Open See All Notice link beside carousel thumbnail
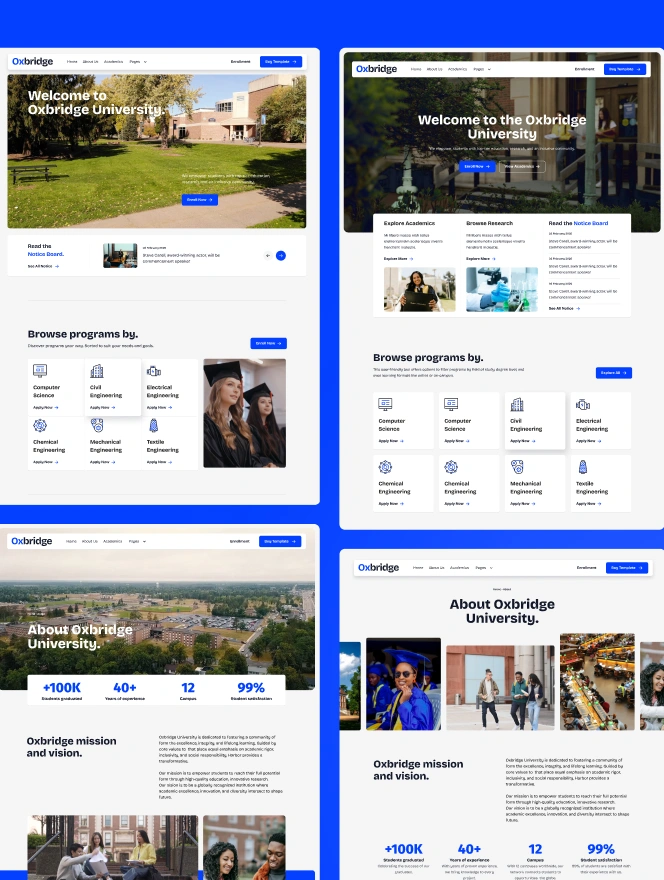This screenshot has width=664, height=880. [43, 266]
